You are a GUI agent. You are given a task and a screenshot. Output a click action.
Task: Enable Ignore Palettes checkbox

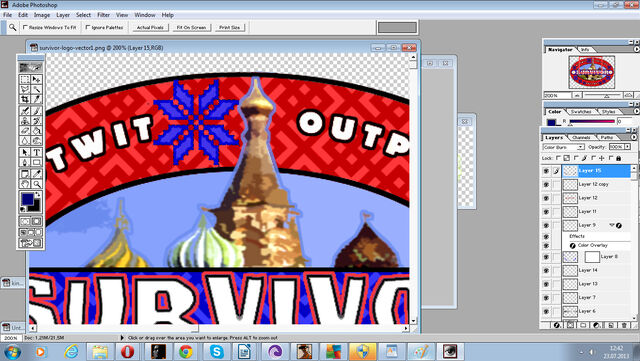[88, 27]
